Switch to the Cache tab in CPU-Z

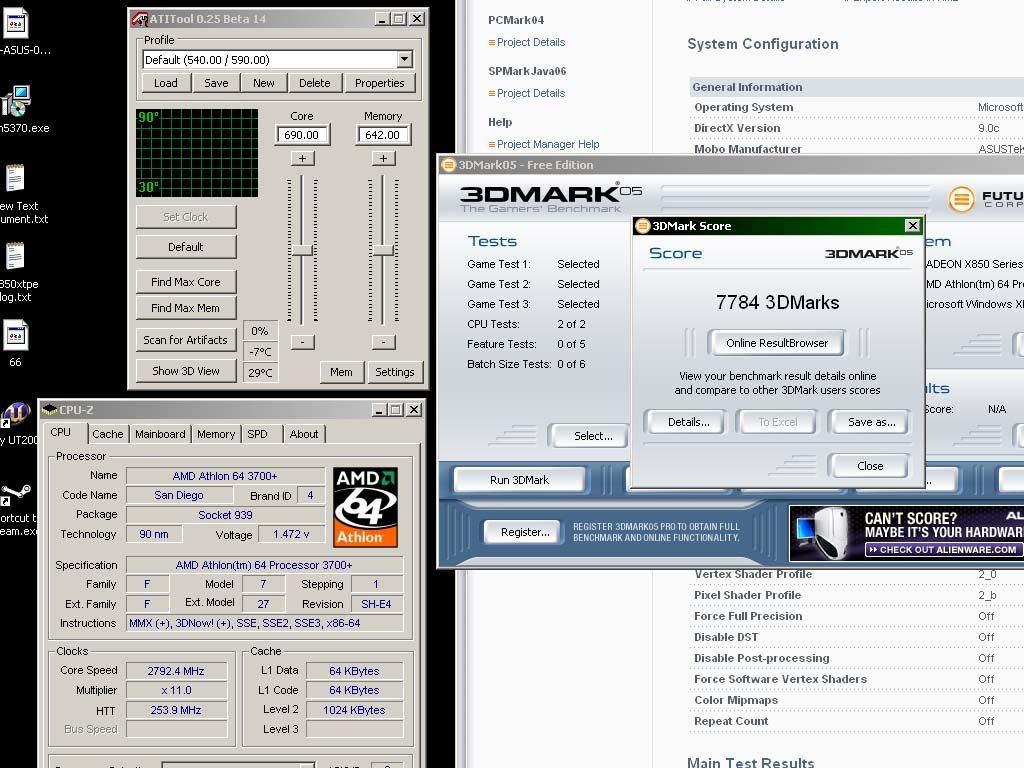(x=108, y=434)
